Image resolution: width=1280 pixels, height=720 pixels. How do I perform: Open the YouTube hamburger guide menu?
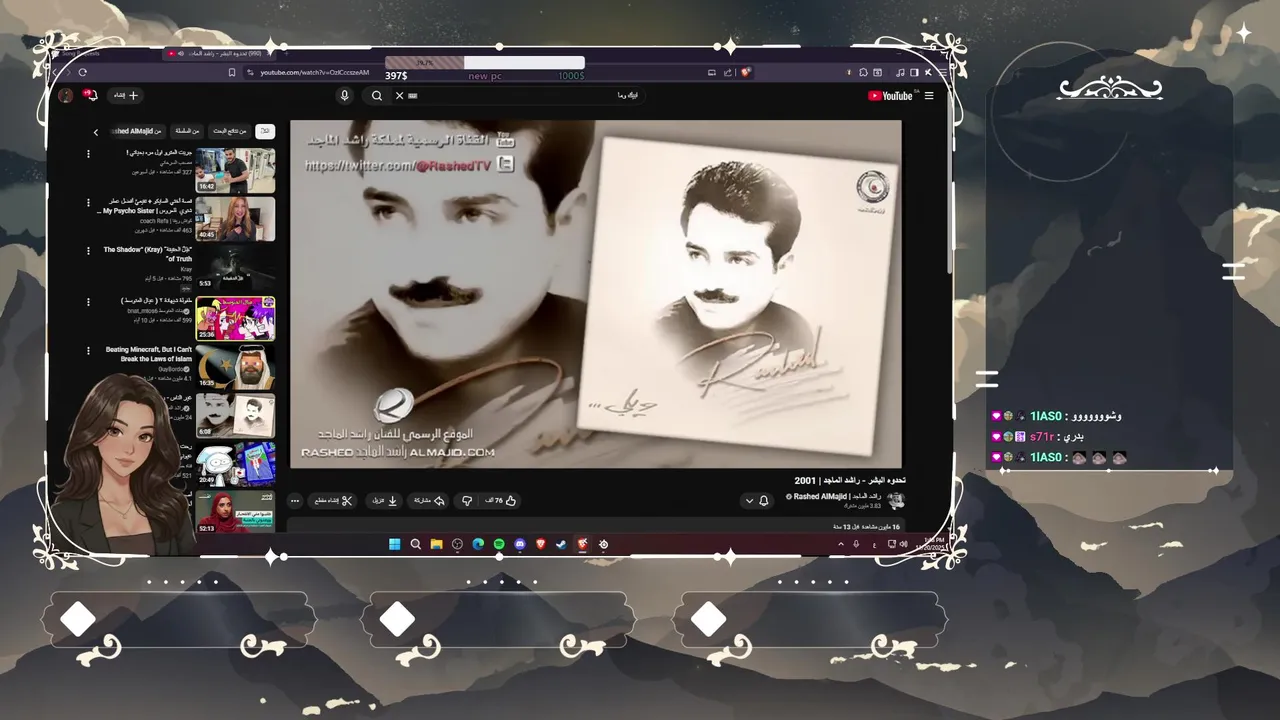point(929,96)
